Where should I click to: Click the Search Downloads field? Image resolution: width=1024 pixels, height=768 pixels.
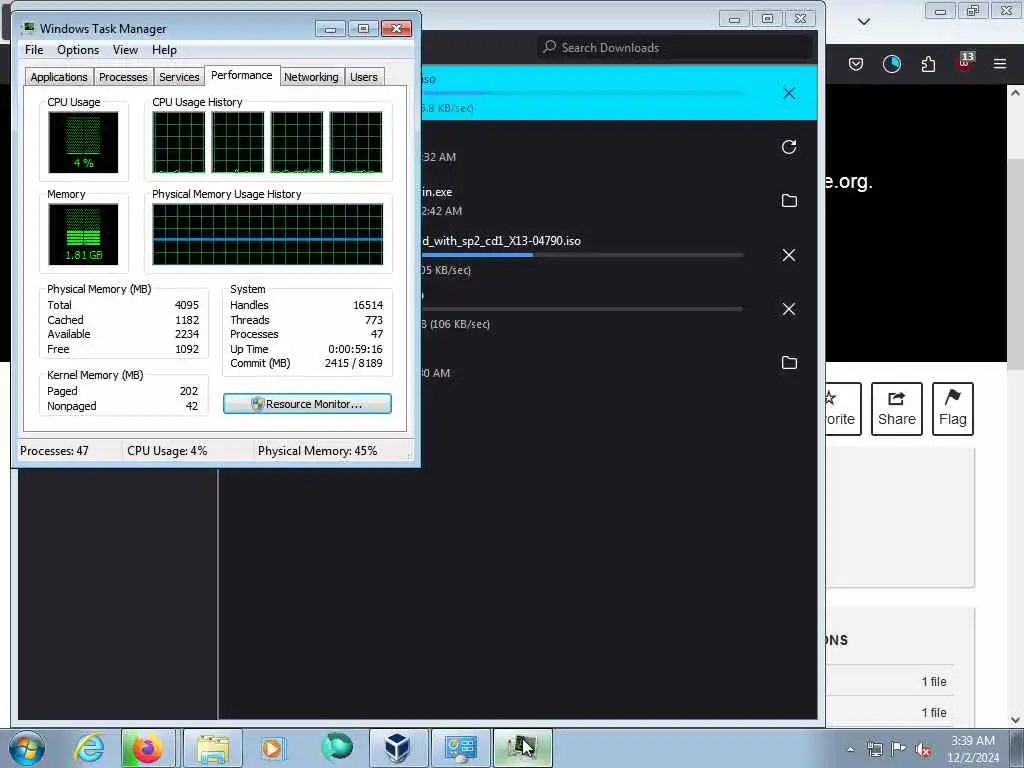click(675, 47)
